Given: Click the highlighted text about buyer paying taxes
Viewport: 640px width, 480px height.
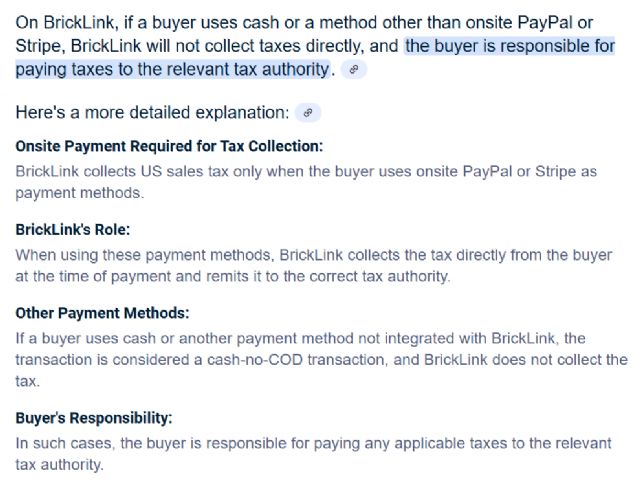Looking at the screenshot, I should coord(510,47).
